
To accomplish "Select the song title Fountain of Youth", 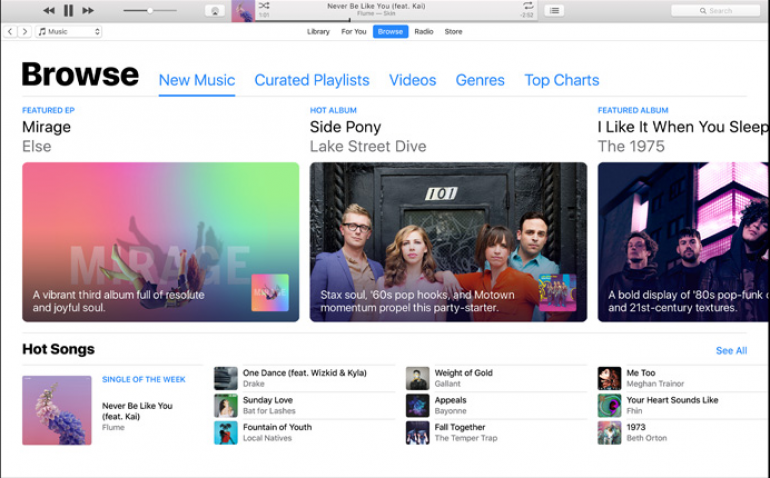I will 277,427.
